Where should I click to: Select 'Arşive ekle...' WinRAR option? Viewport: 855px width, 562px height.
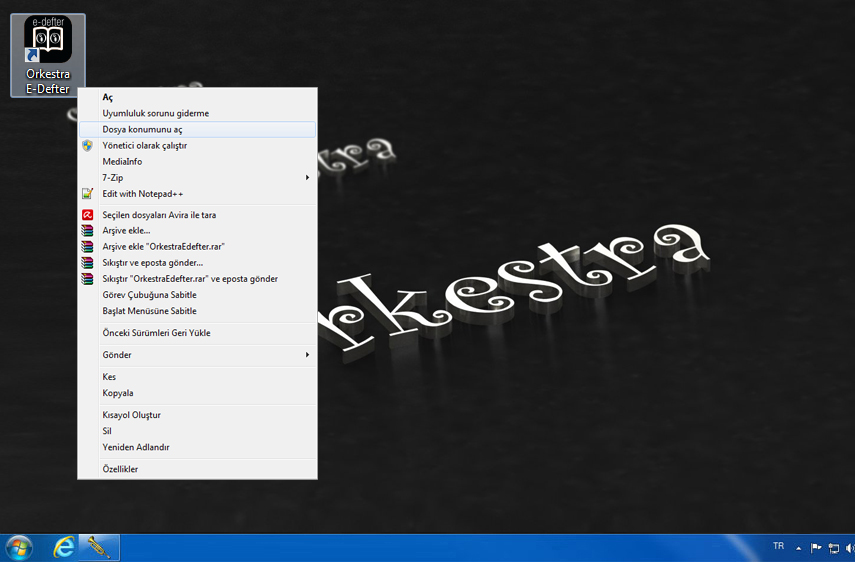tap(126, 231)
